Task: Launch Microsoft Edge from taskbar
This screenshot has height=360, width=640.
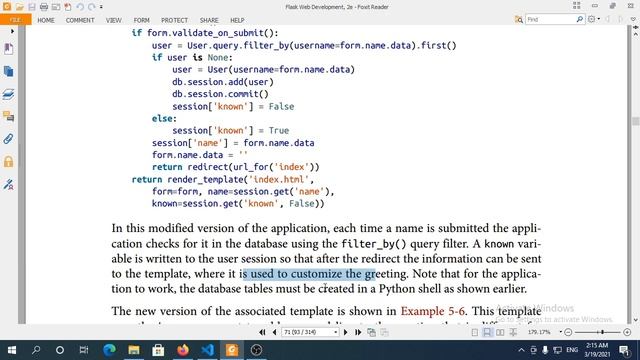Action: coord(109,350)
